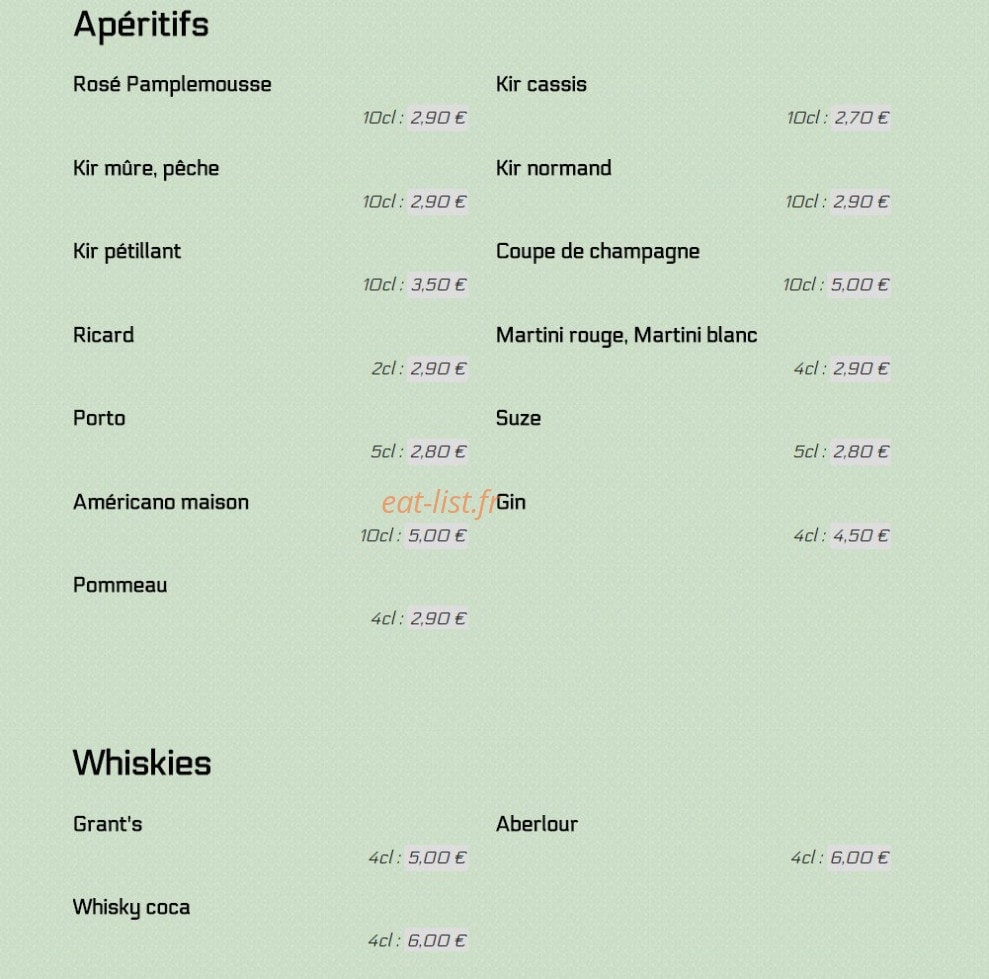
Task: Click the Kir cassis item name
Action: (x=541, y=84)
